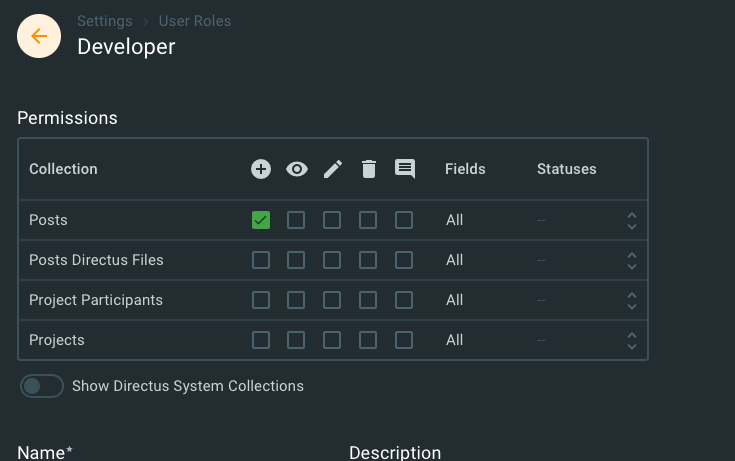Image resolution: width=735 pixels, height=461 pixels.
Task: Open the Fields setting for Posts
Action: pyautogui.click(x=454, y=220)
